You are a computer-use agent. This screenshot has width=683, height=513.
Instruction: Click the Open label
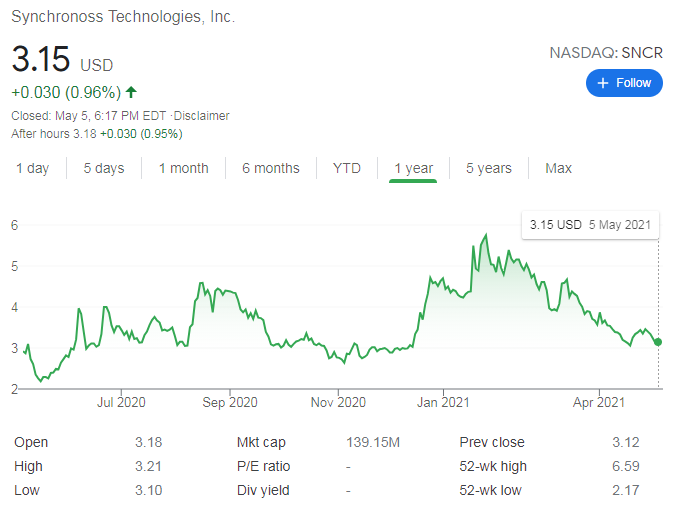click(x=31, y=442)
